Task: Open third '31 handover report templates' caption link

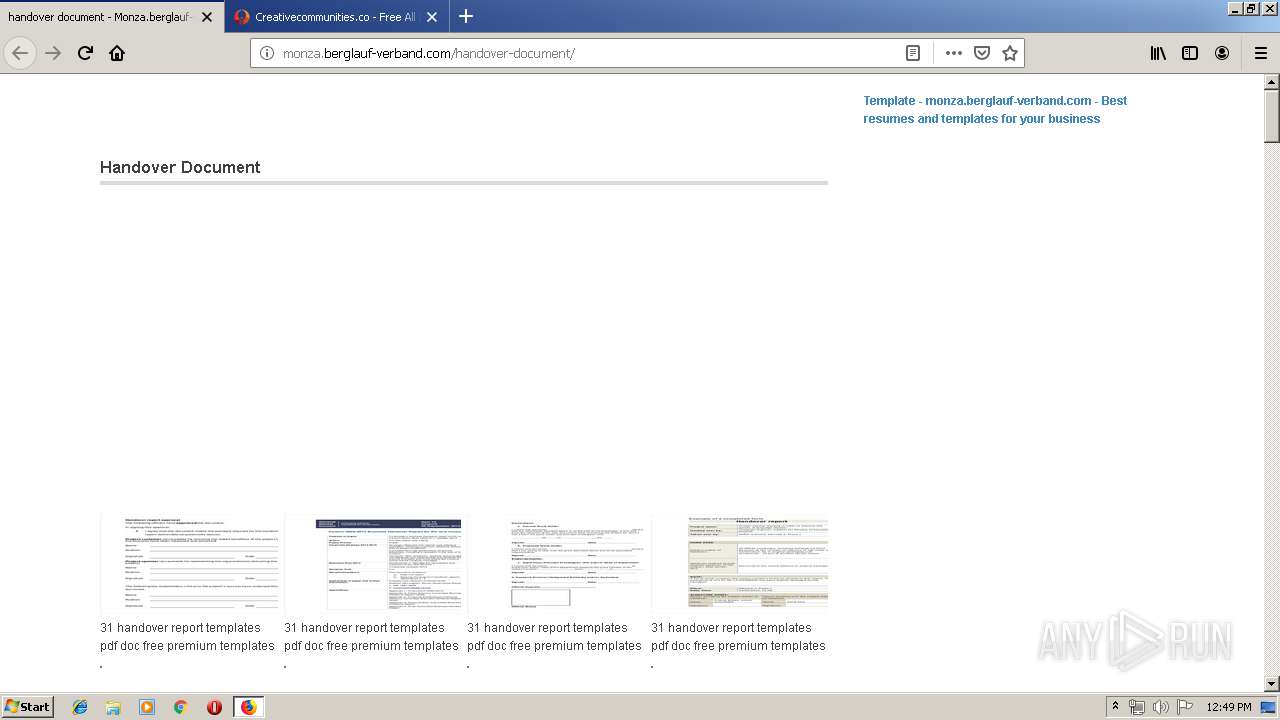Action: point(554,637)
